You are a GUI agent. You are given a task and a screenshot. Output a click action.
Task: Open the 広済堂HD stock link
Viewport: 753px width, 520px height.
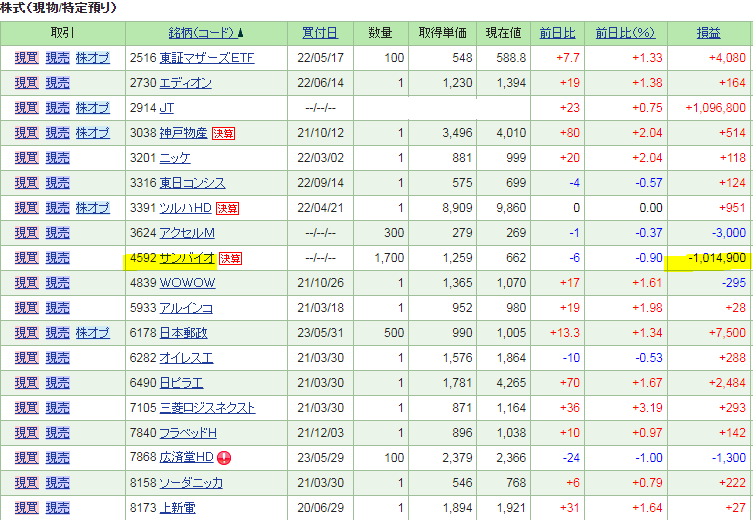click(x=186, y=458)
